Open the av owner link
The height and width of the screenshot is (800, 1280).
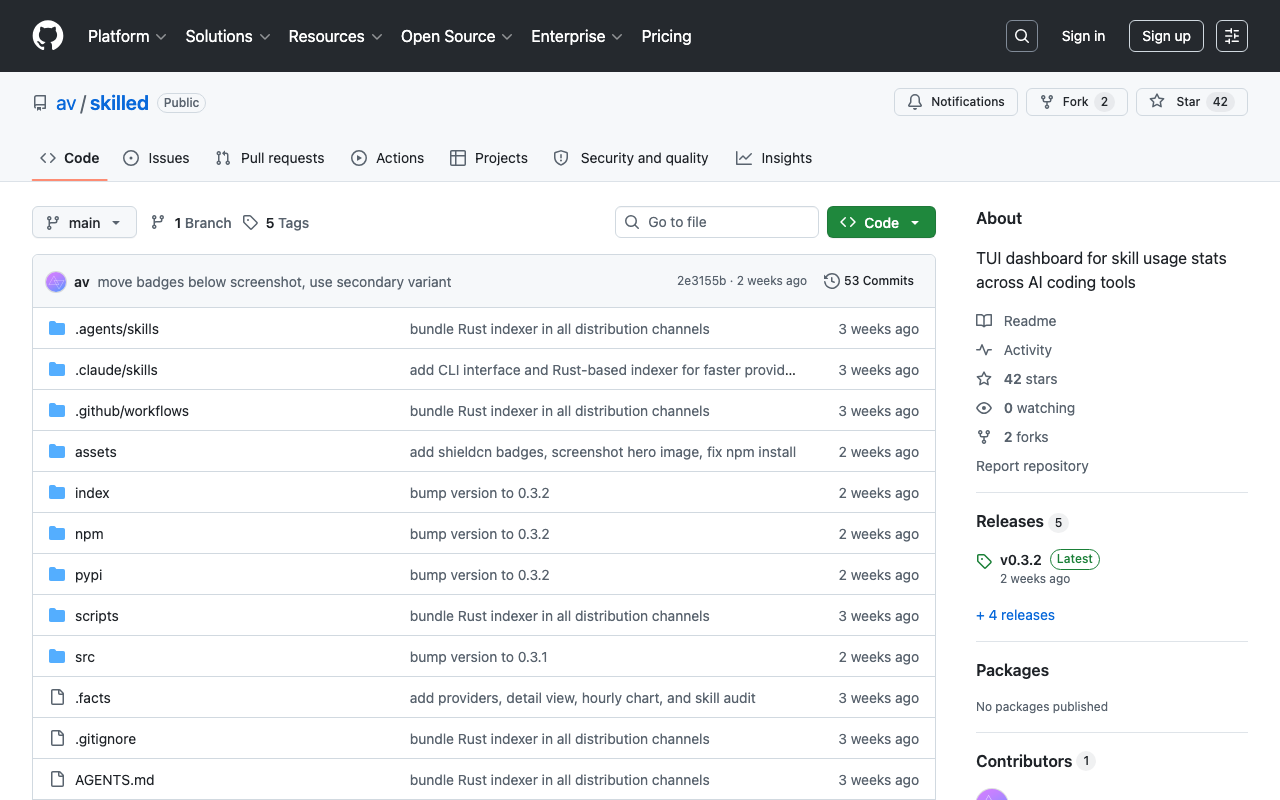(66, 103)
